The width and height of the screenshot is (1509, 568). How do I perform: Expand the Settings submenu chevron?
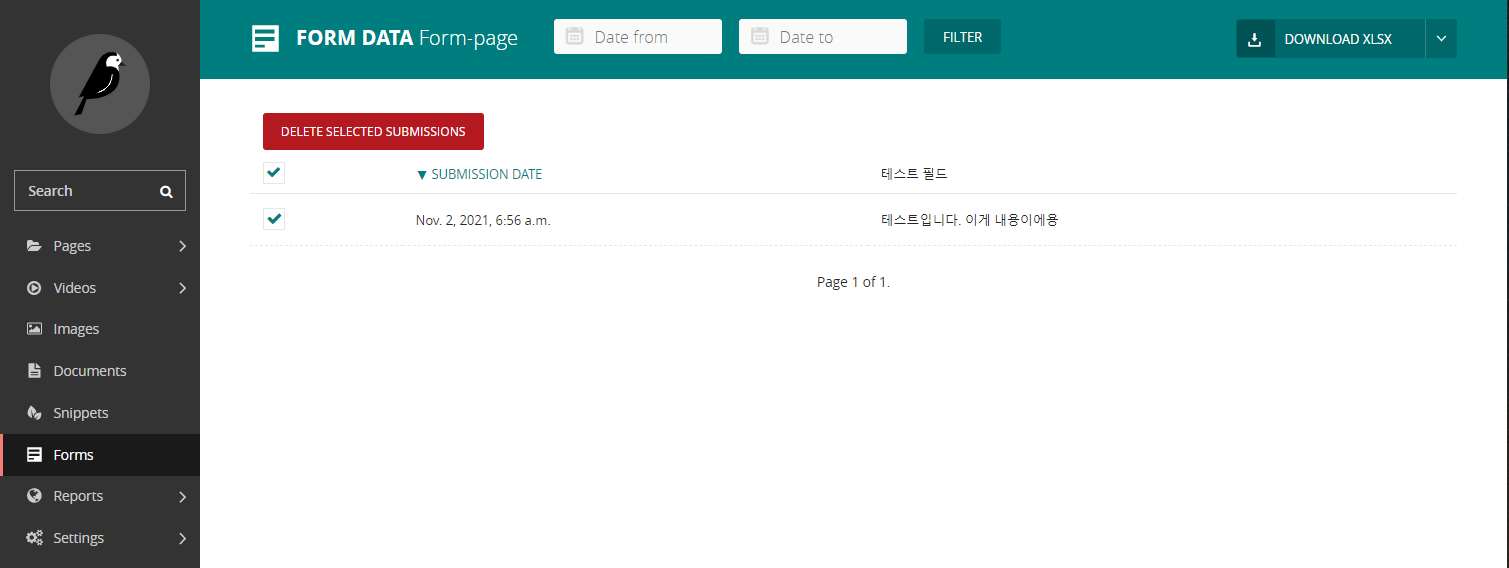click(x=182, y=538)
